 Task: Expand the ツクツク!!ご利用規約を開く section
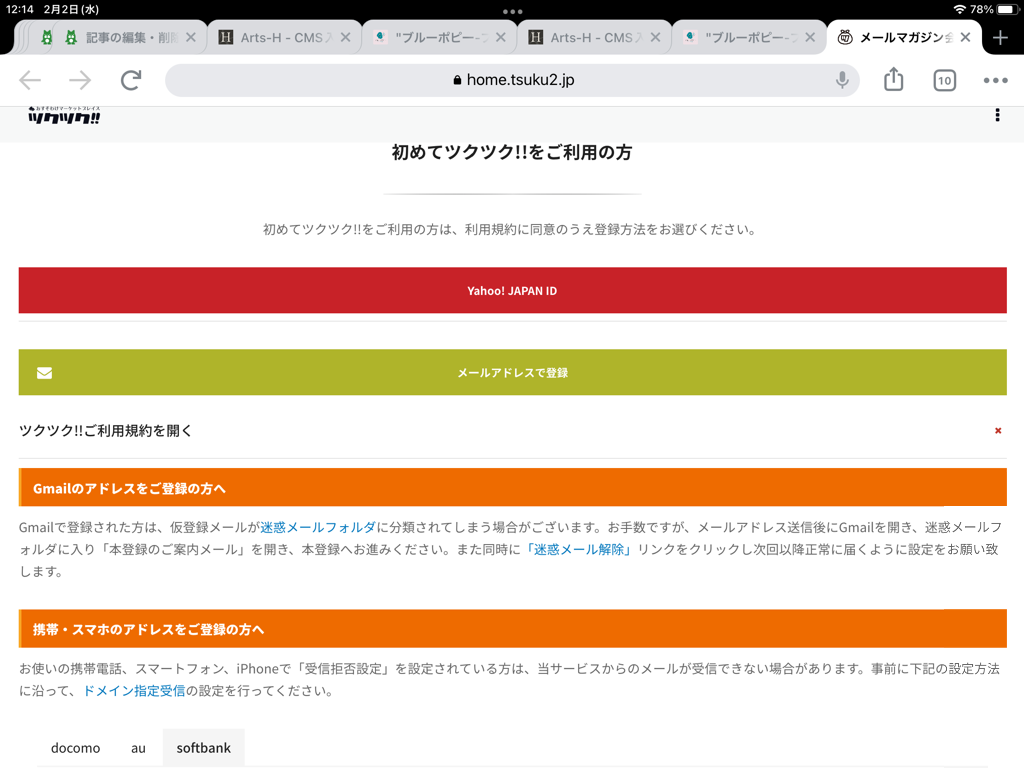[106, 431]
